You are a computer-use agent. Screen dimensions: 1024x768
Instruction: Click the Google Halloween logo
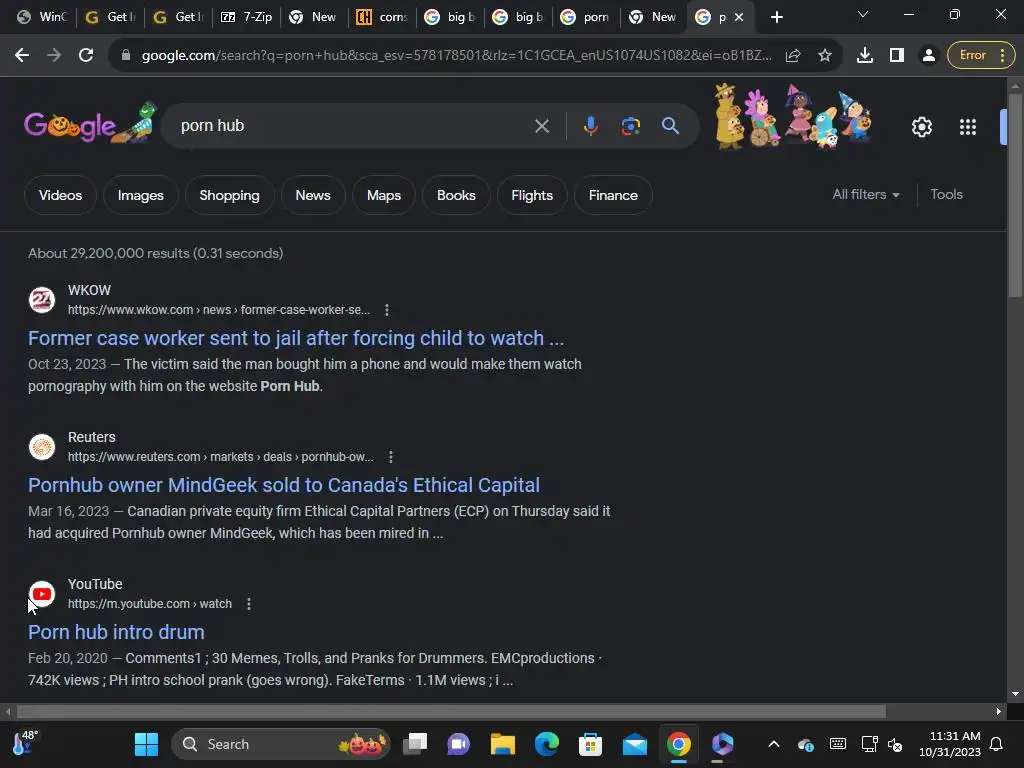pos(90,124)
